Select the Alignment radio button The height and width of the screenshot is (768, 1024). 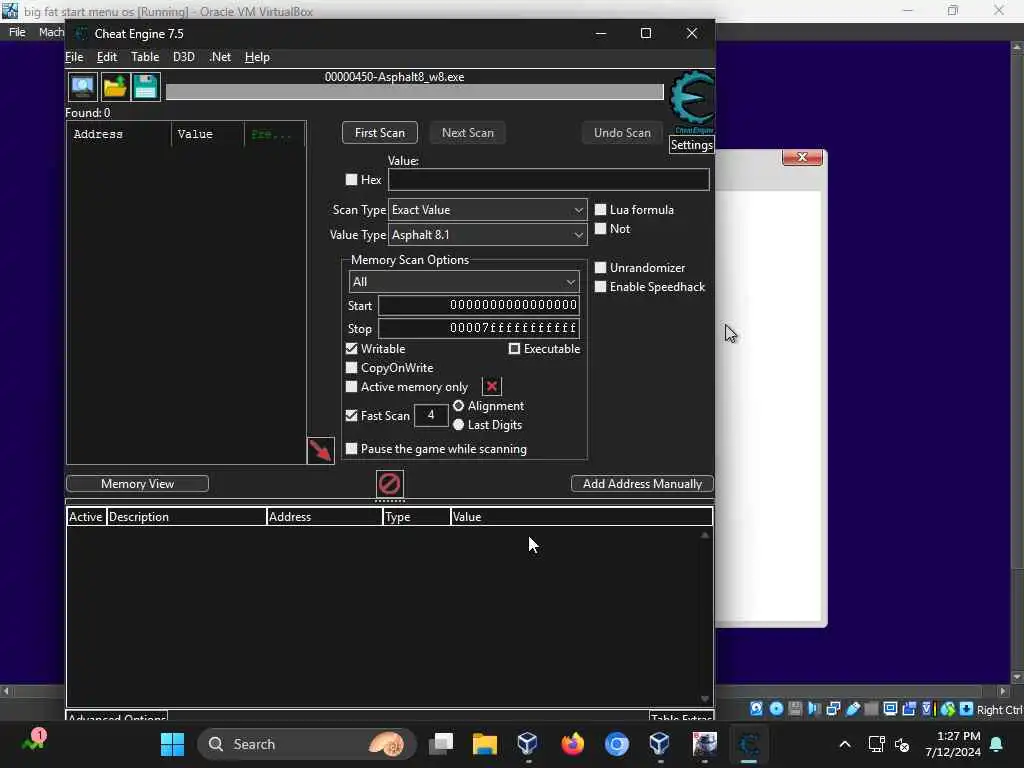[458, 406]
